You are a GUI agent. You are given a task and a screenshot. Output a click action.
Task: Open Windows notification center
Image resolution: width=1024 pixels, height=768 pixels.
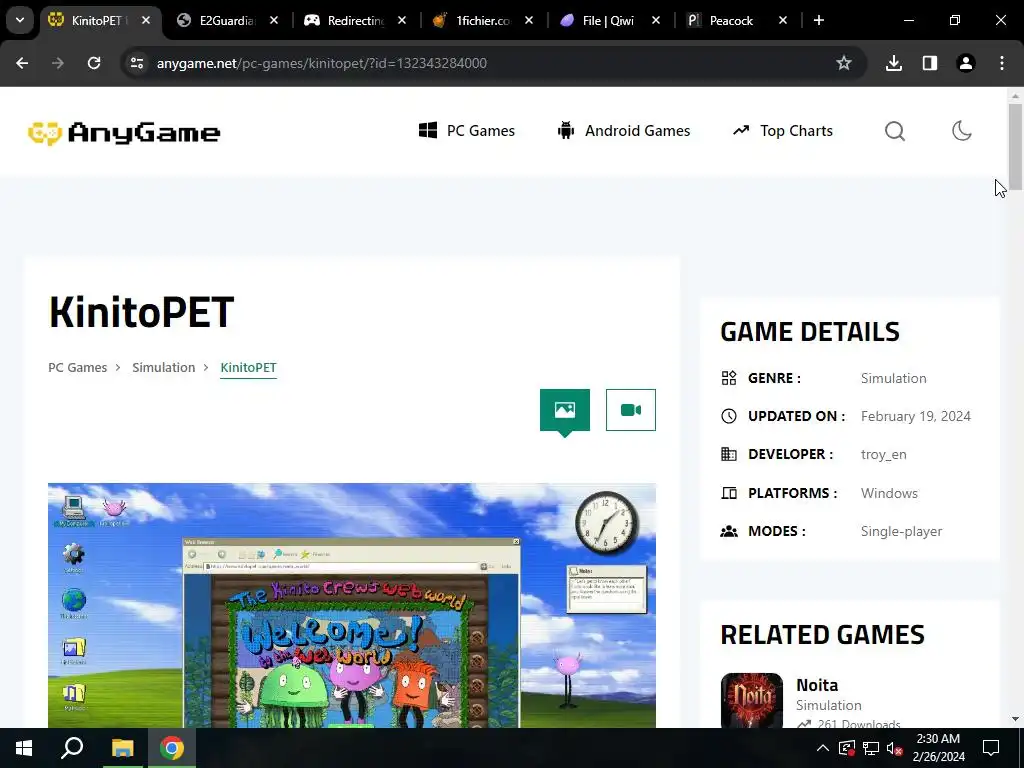pyautogui.click(x=991, y=748)
